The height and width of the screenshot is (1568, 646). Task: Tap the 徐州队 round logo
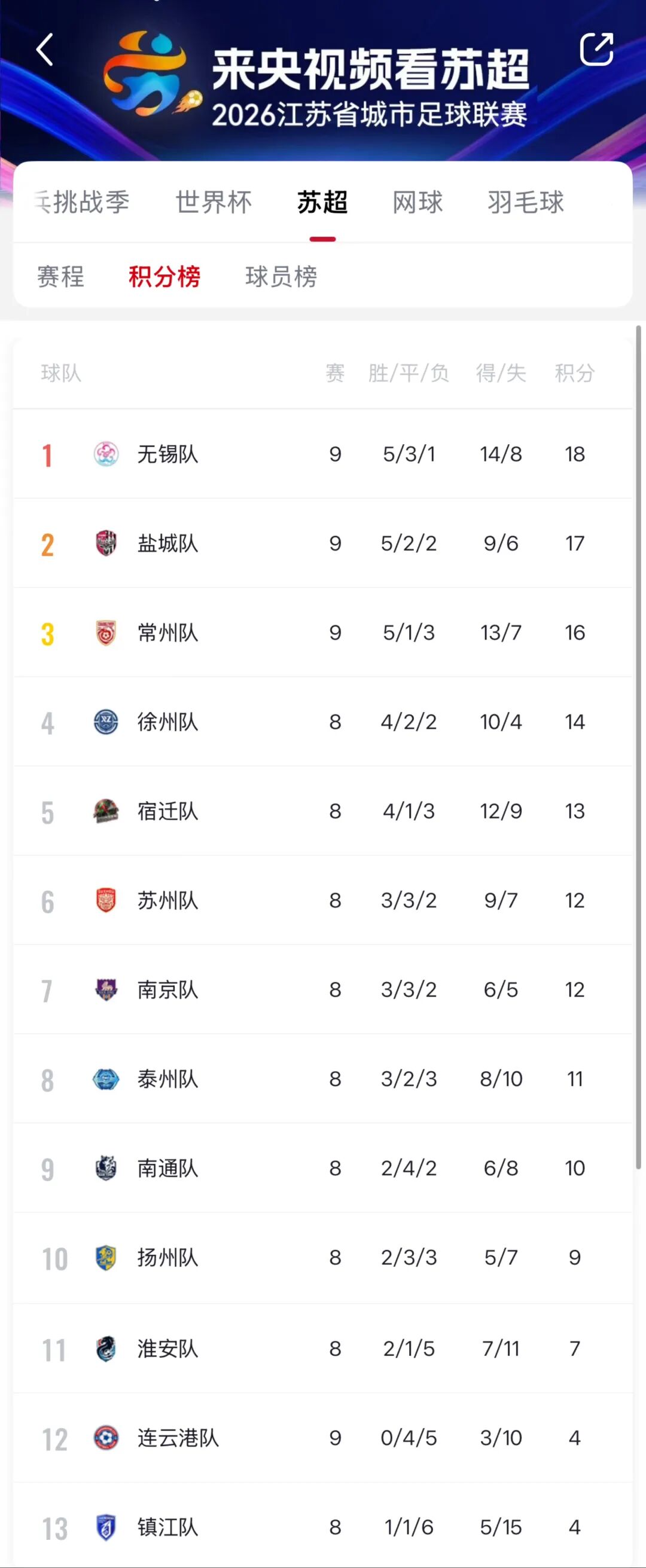pyautogui.click(x=106, y=722)
